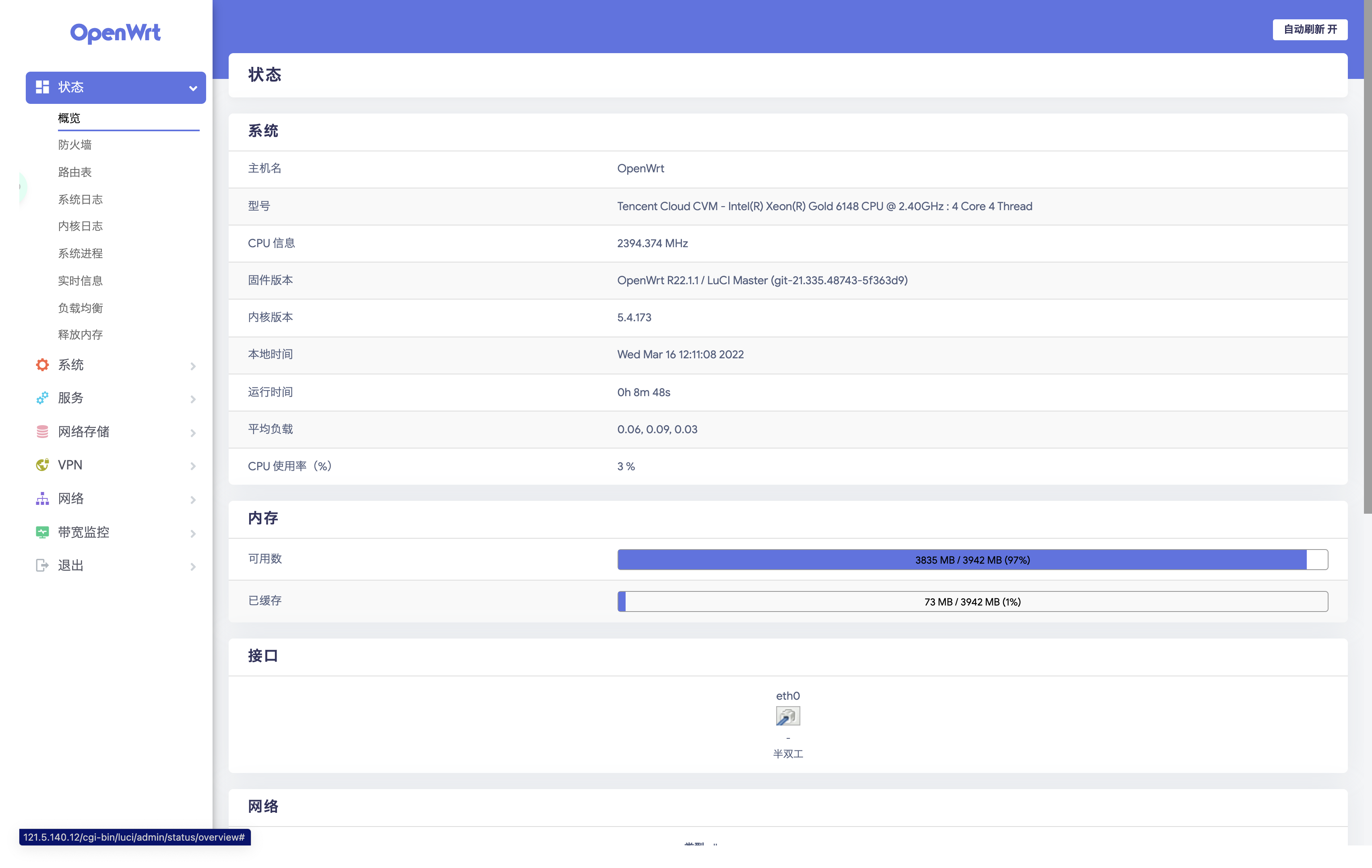
Task: Click the 已缓存 memory progress bar
Action: [973, 601]
